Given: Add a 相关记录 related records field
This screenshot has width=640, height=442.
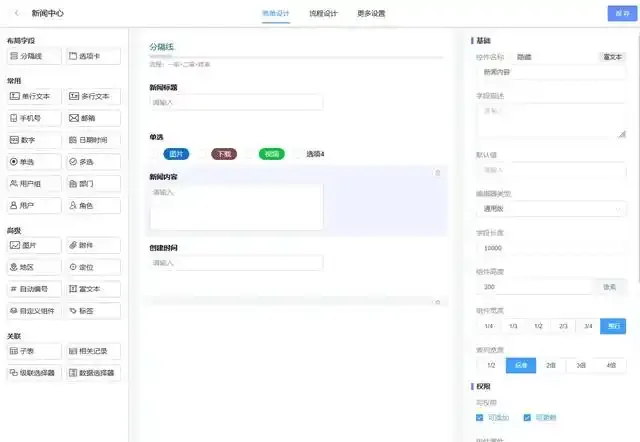Looking at the screenshot, I should click(x=93, y=351).
